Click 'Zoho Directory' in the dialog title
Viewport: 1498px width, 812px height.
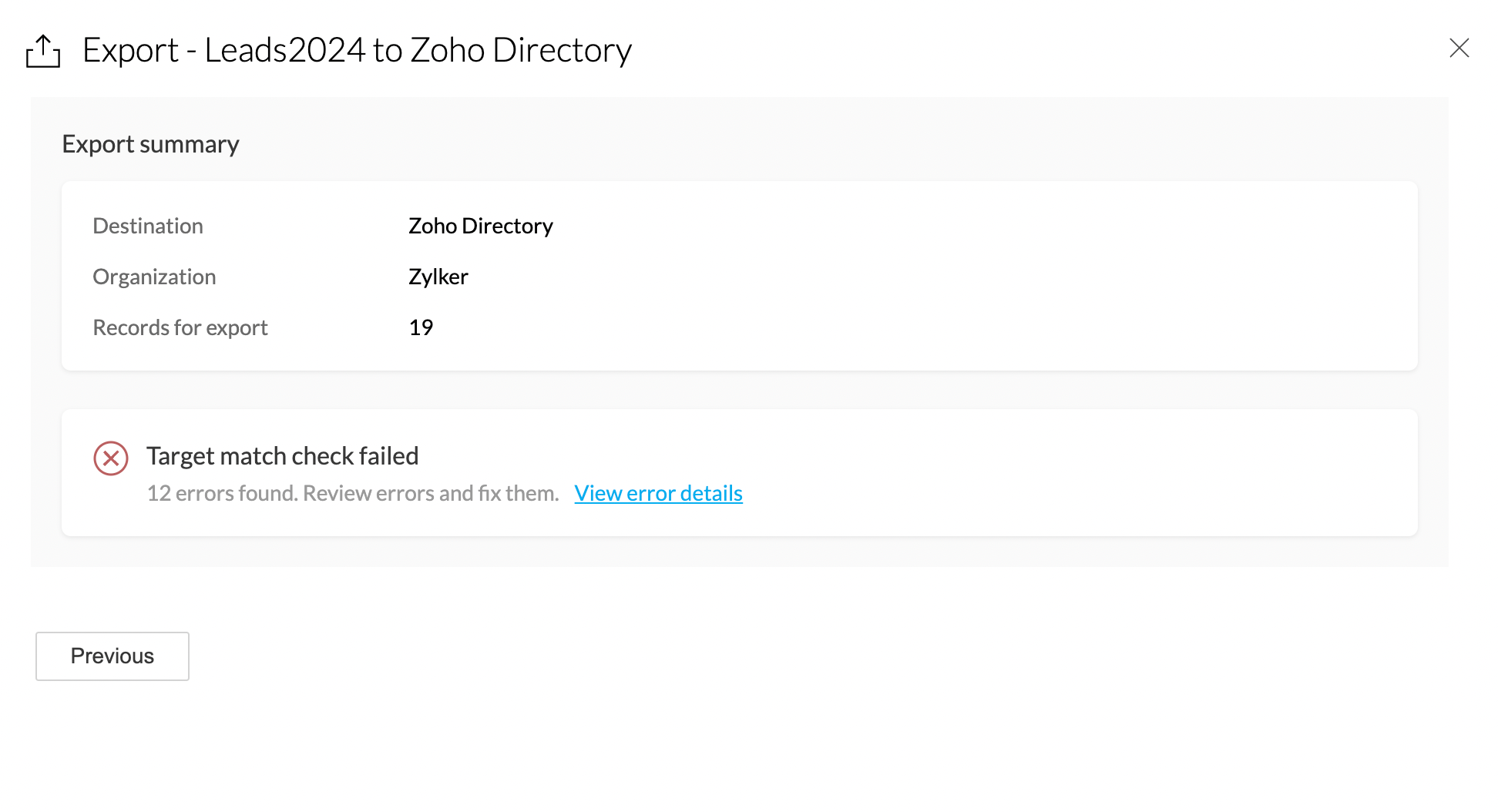(521, 50)
